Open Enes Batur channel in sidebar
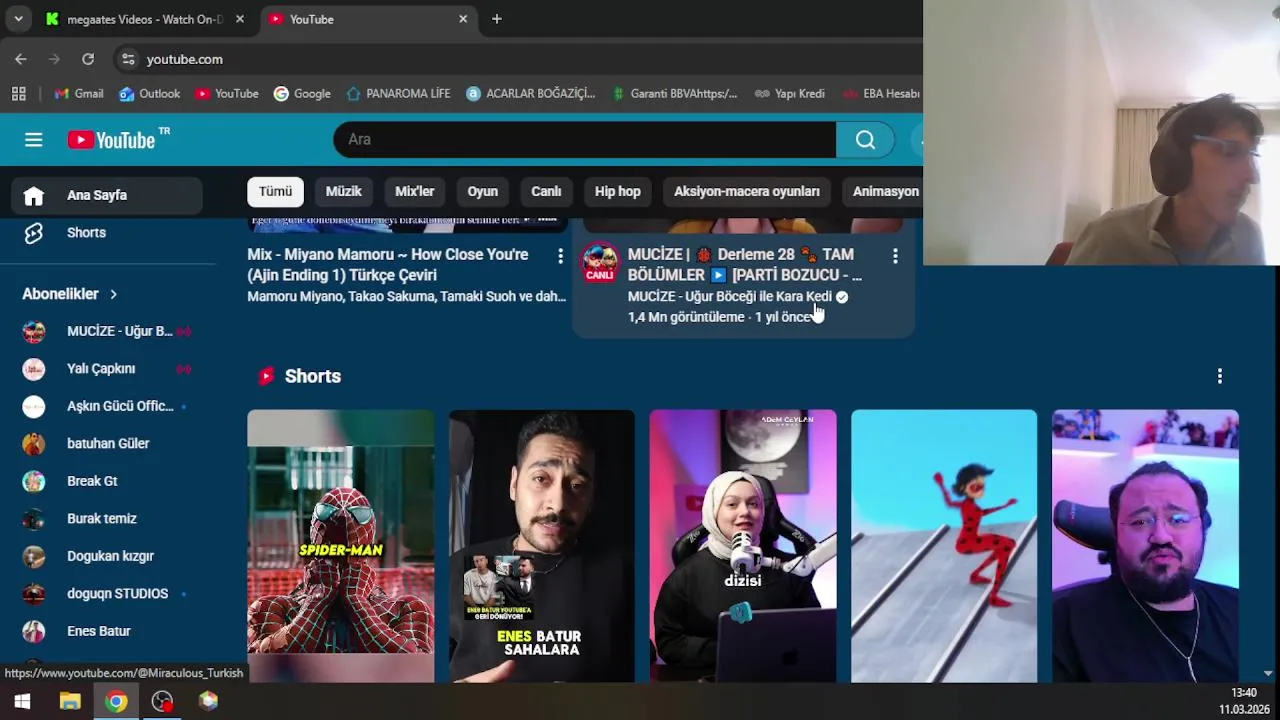Viewport: 1280px width, 720px height. pos(107,631)
